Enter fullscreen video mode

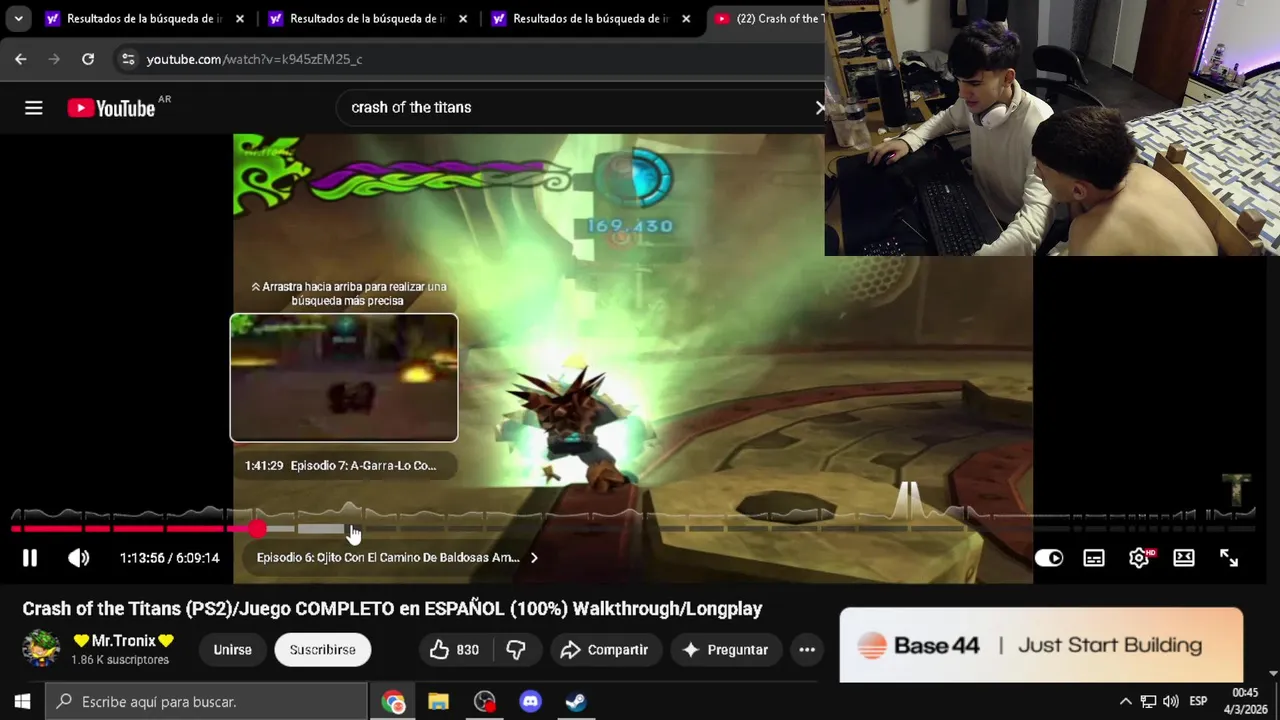click(1229, 558)
